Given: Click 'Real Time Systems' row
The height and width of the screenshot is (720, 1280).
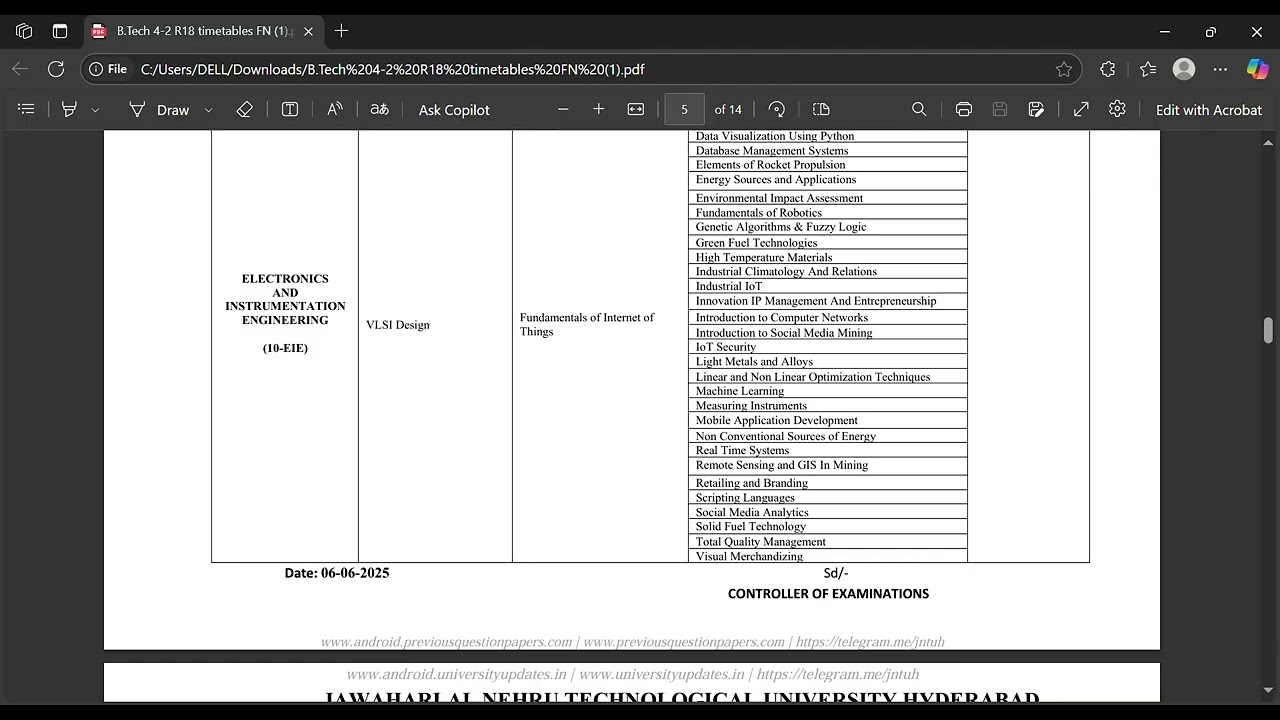Looking at the screenshot, I should coord(827,450).
